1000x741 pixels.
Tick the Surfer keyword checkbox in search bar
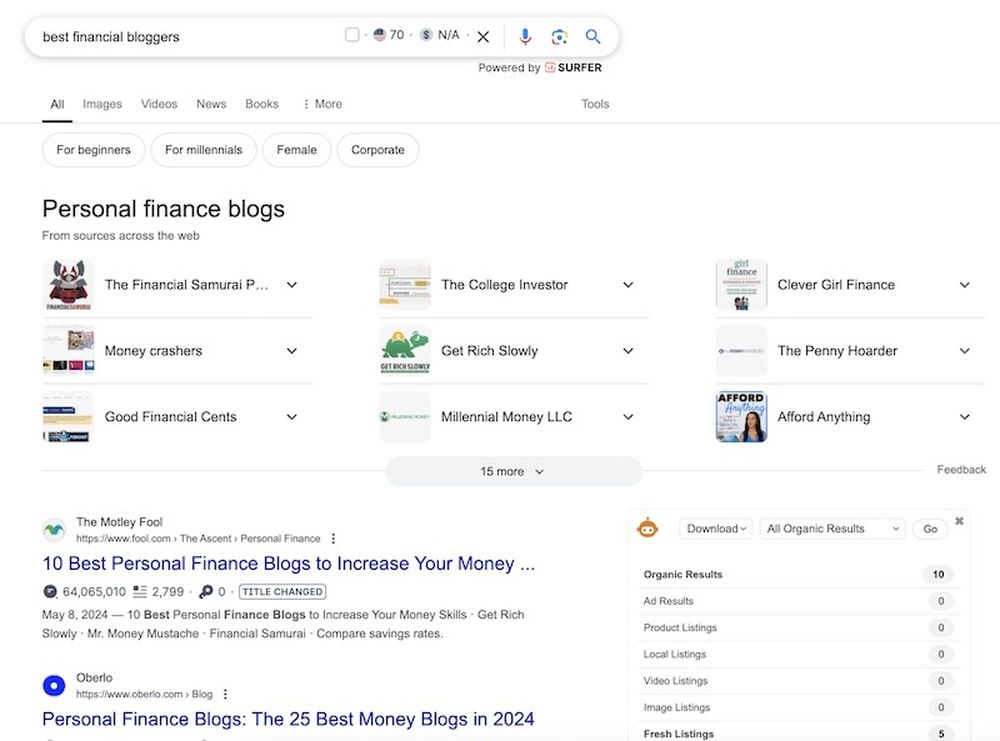click(352, 35)
